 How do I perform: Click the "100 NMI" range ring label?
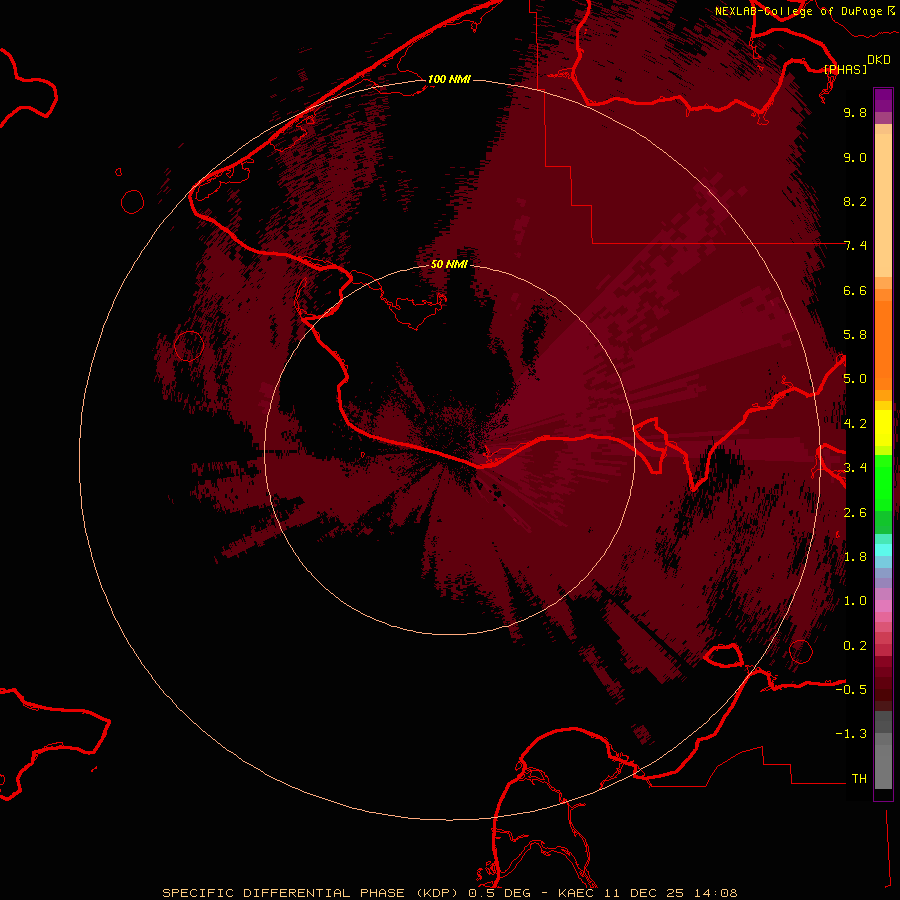pos(449,79)
